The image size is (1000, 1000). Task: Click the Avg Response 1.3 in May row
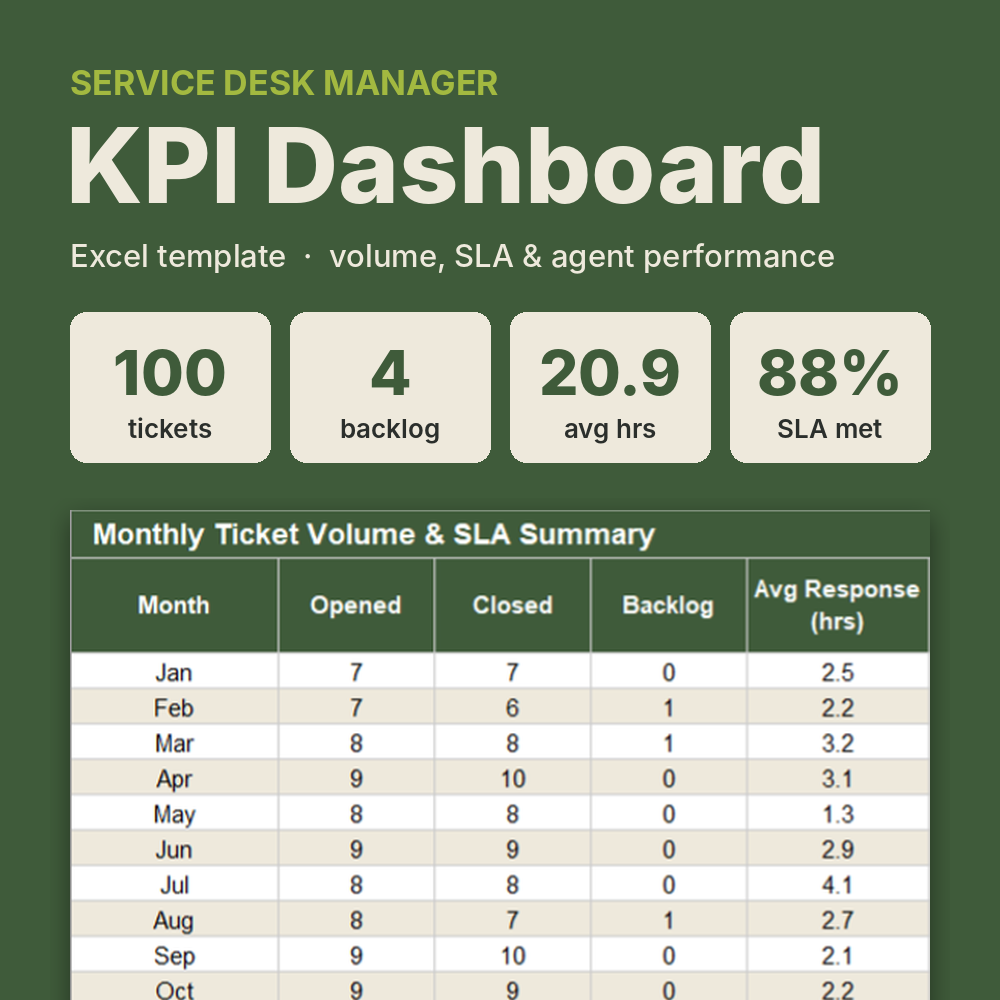click(x=837, y=814)
